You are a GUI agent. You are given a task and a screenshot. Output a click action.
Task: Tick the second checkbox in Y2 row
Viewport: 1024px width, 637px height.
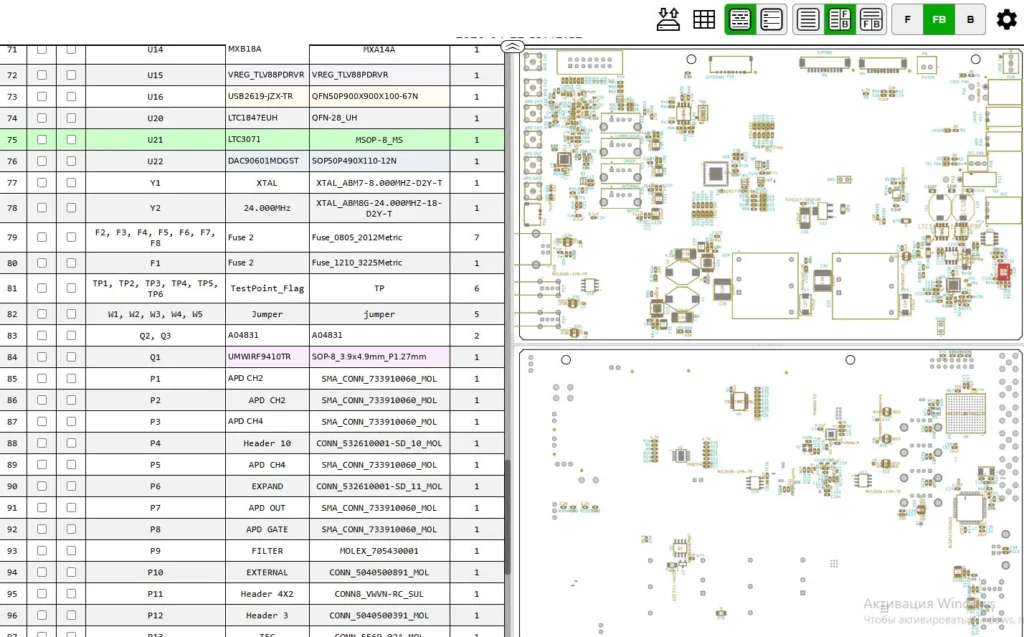click(71, 208)
